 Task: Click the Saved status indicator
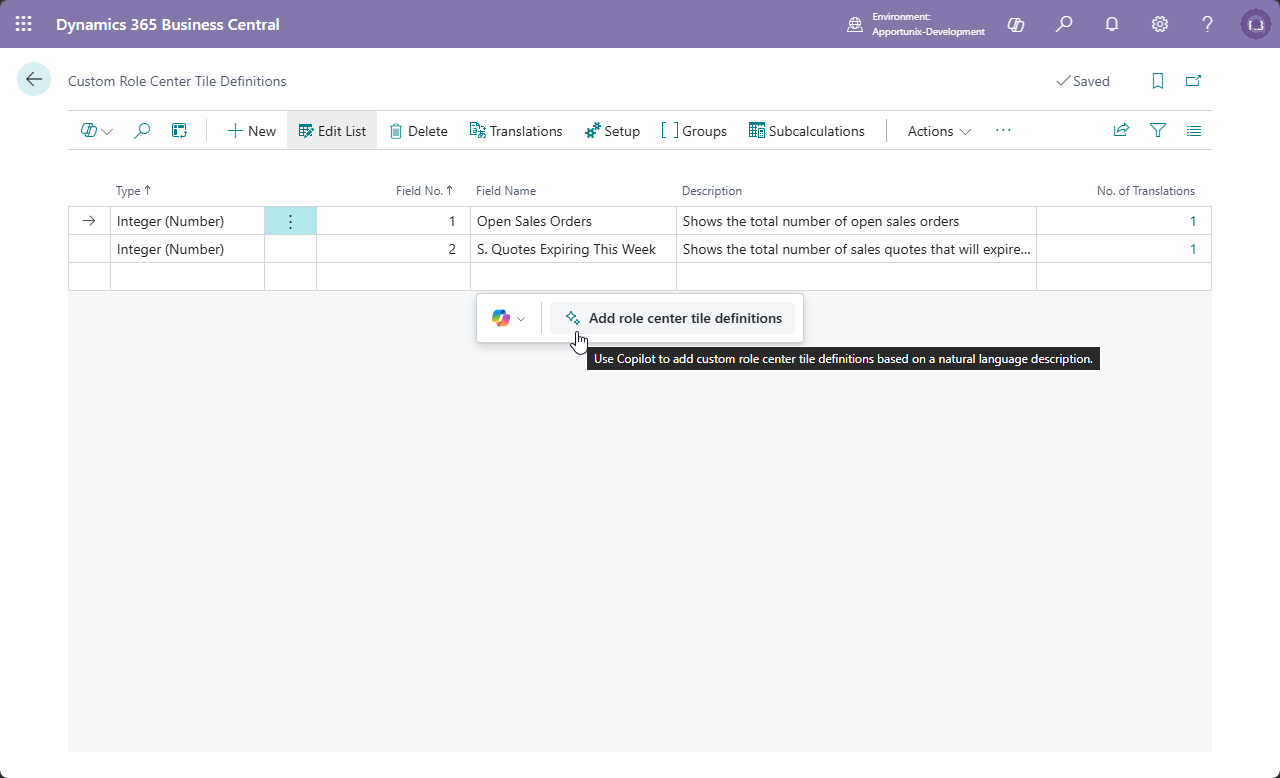[x=1083, y=81]
